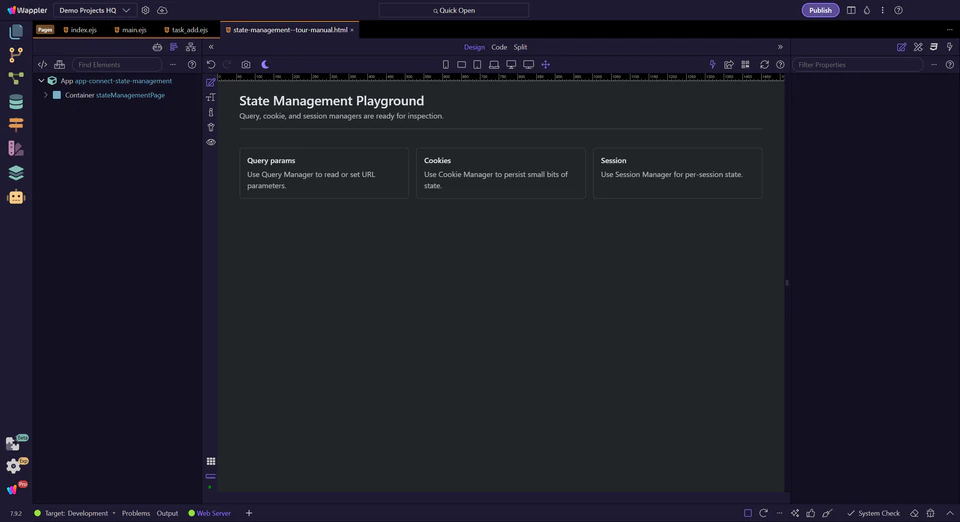This screenshot has height=522, width=960.
Task: Switch to Split view
Action: click(520, 47)
